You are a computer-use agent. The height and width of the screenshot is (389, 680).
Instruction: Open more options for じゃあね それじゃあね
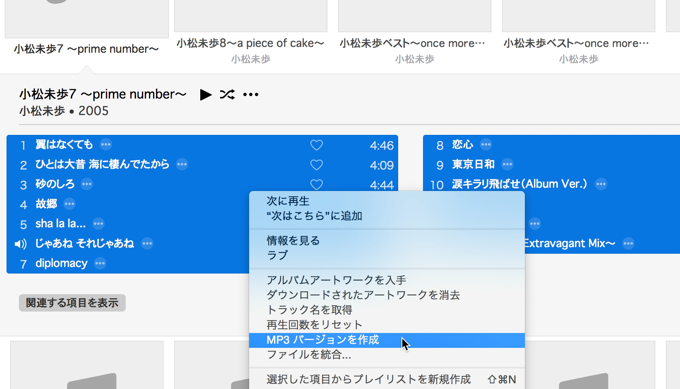pyautogui.click(x=147, y=243)
